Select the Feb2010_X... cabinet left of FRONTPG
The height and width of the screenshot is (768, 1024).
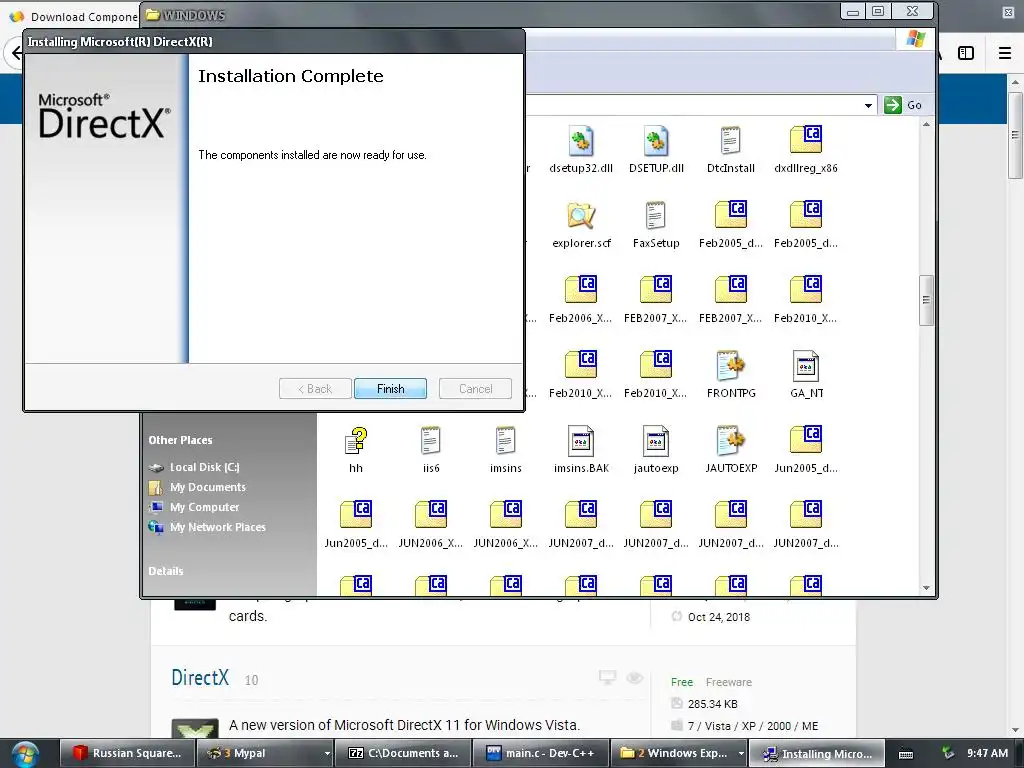tap(656, 366)
